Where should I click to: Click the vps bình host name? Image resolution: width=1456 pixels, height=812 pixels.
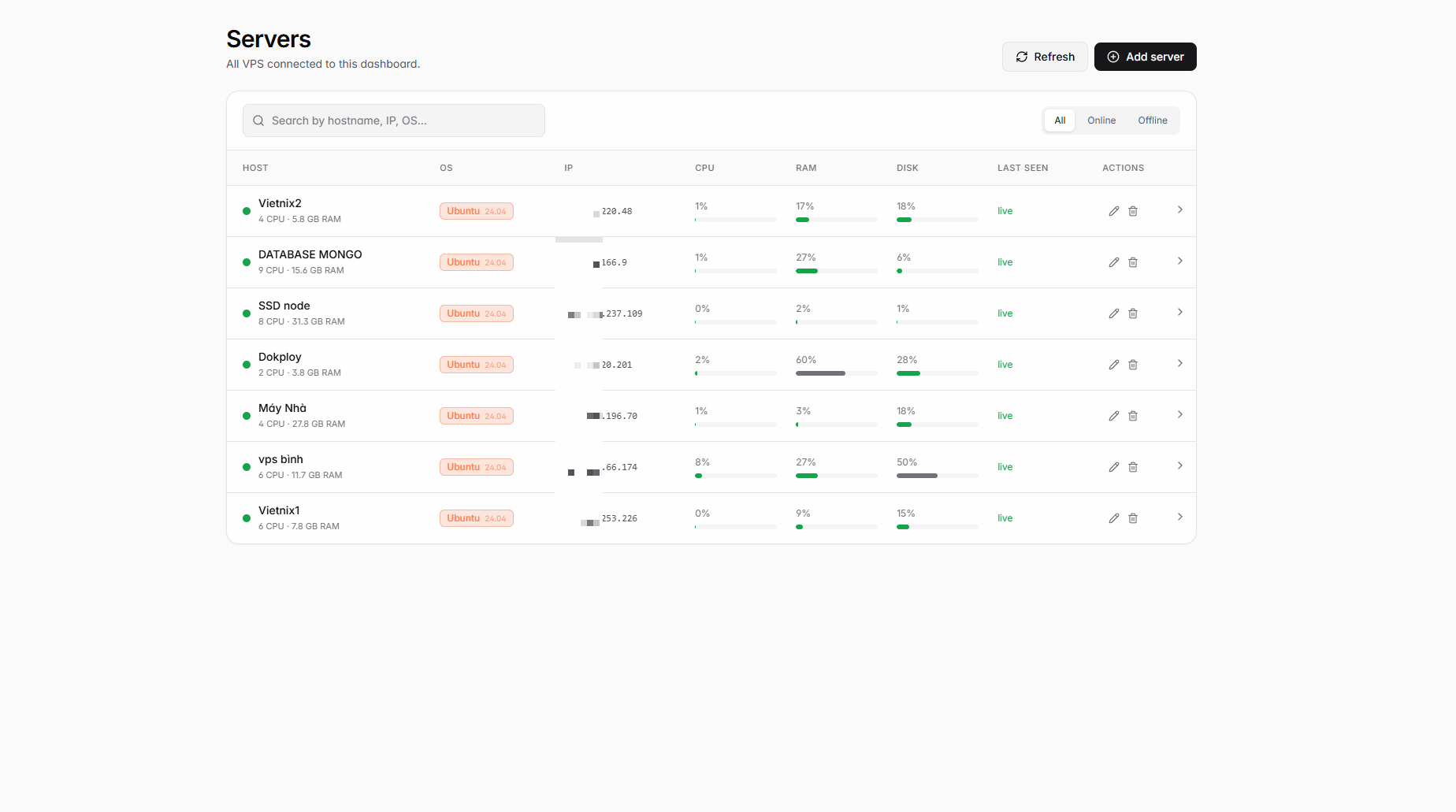280,459
